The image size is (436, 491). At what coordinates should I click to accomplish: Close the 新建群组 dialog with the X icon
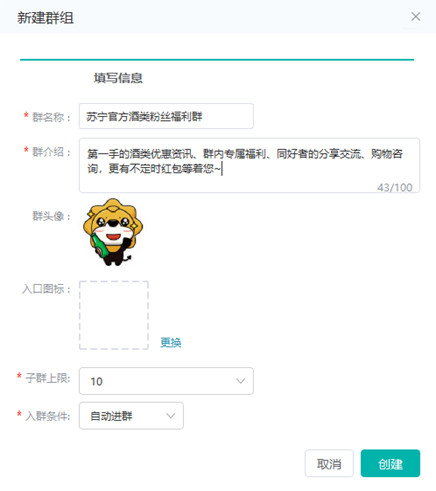[415, 17]
